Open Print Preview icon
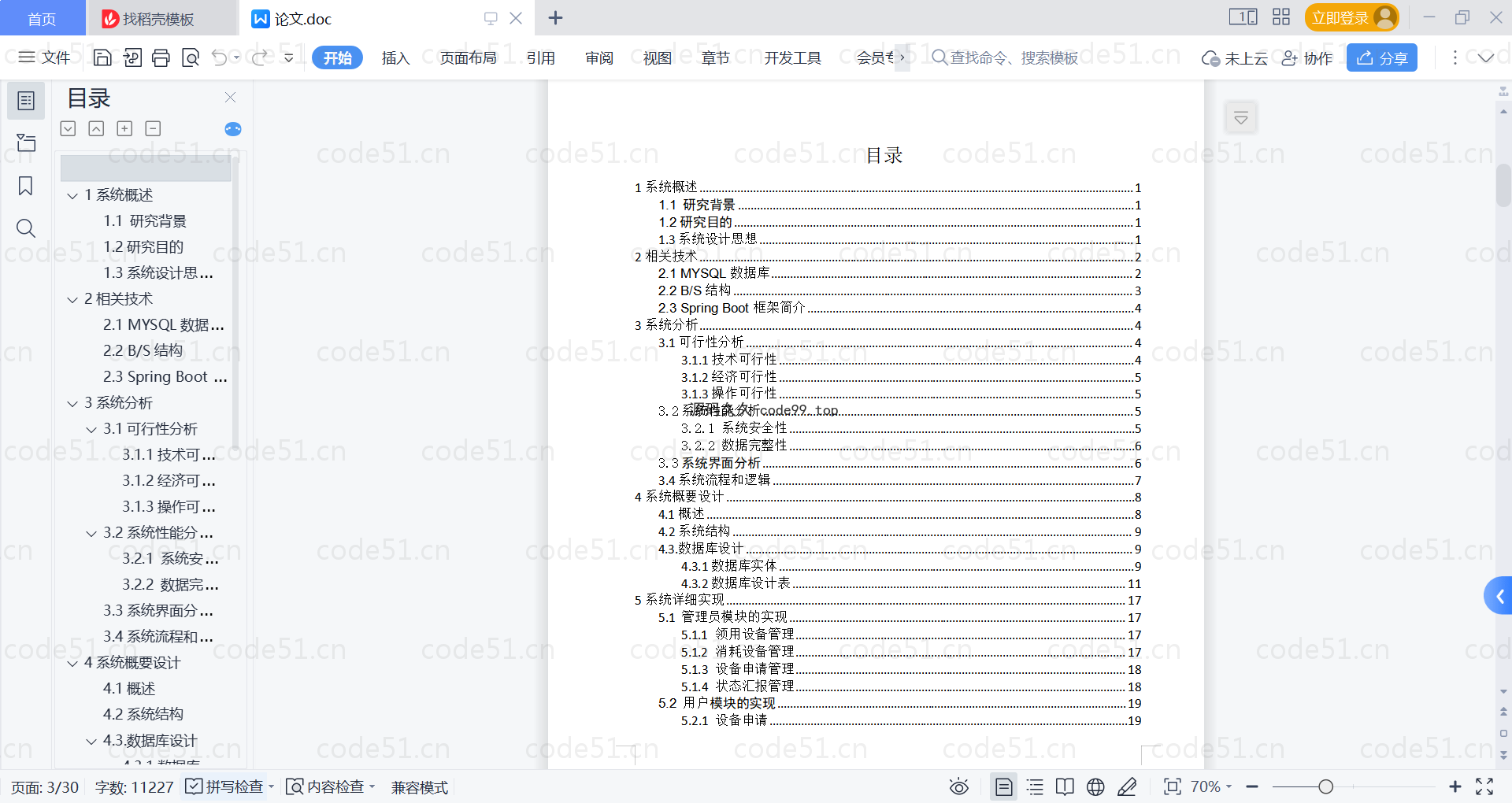The width and height of the screenshot is (1512, 803). pos(190,57)
